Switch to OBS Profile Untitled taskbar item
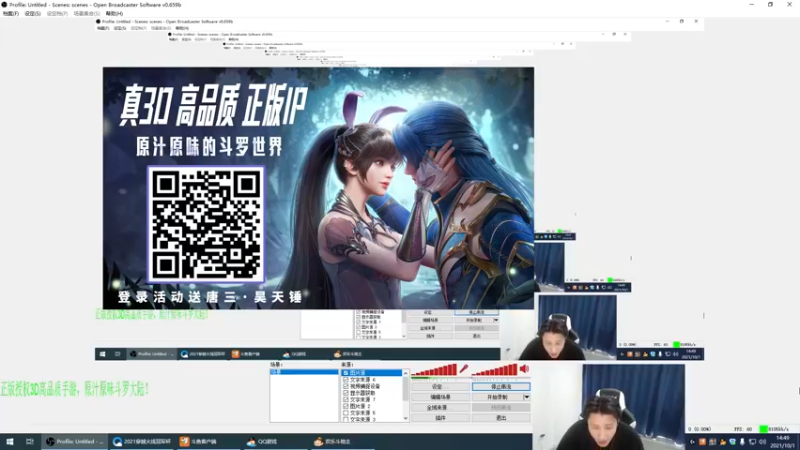The image size is (800, 450). [x=74, y=441]
